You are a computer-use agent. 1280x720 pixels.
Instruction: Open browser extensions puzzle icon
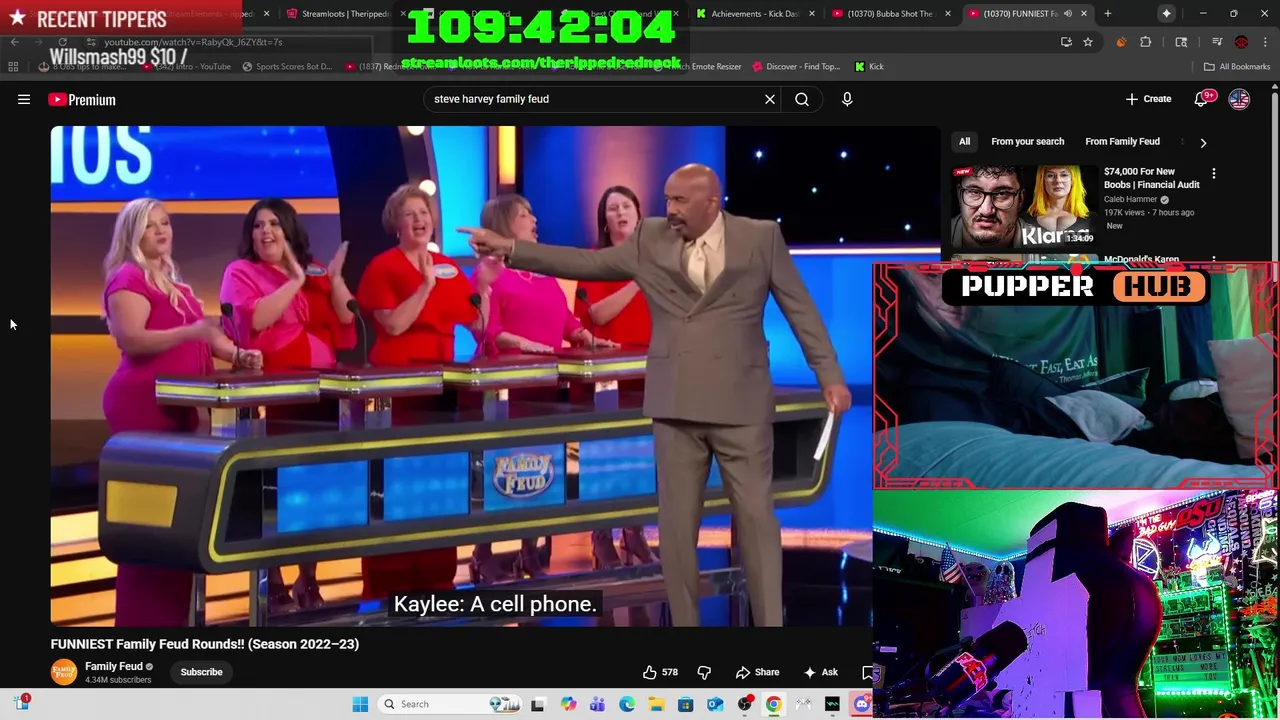[x=1146, y=42]
